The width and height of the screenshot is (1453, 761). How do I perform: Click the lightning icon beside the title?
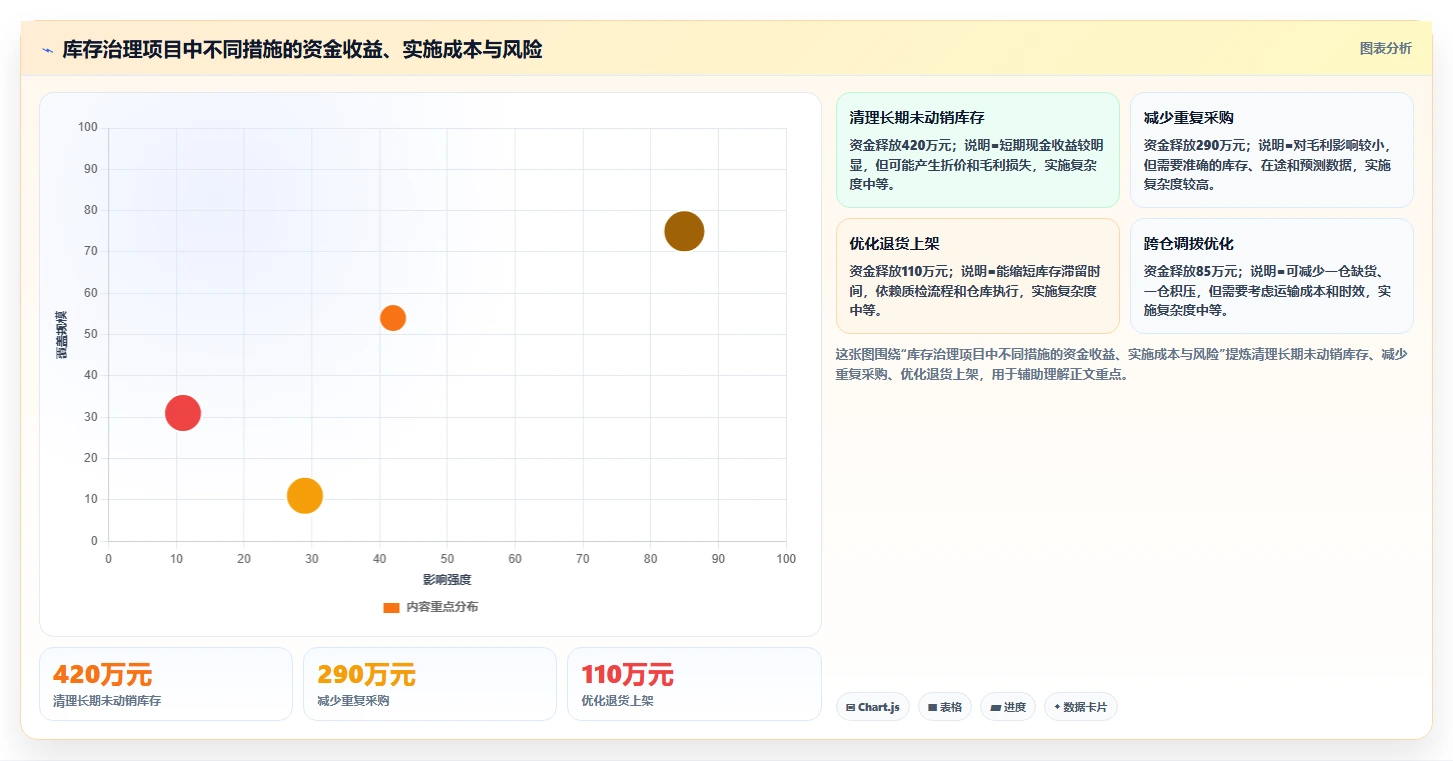[x=48, y=50]
